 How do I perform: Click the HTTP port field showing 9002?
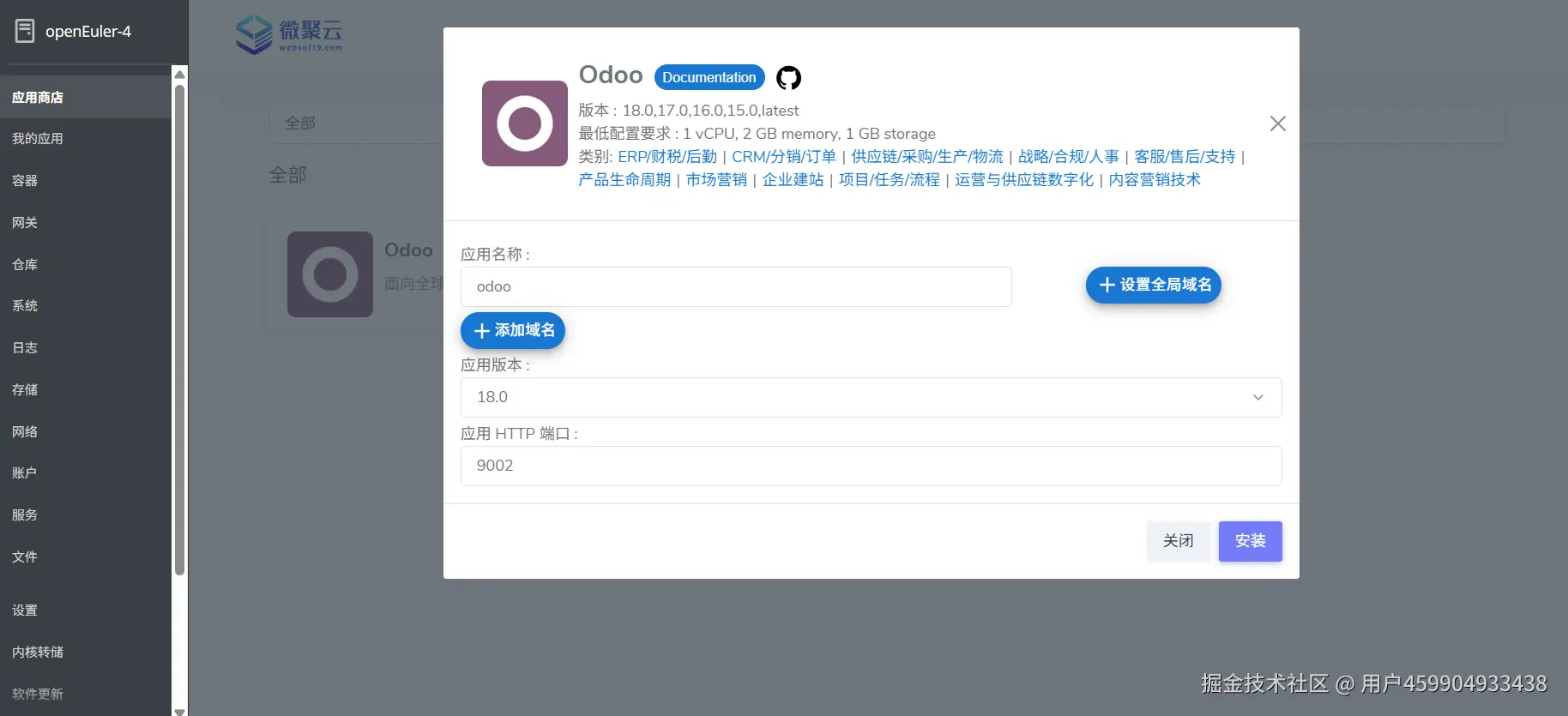click(871, 466)
